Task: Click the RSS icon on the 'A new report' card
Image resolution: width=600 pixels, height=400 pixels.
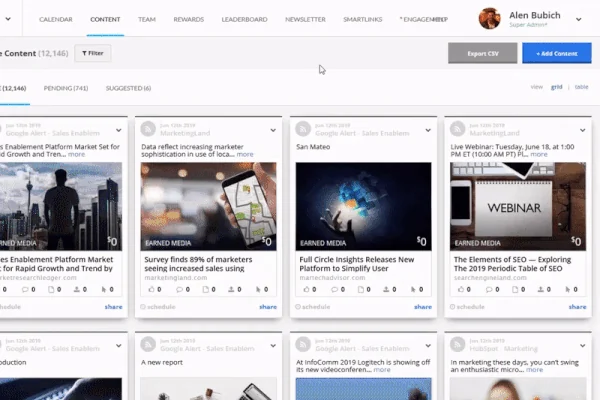Action: pos(148,344)
